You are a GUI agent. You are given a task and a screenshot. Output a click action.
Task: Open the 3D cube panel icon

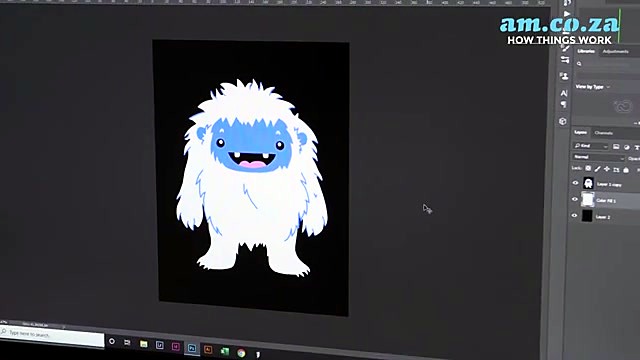click(563, 121)
